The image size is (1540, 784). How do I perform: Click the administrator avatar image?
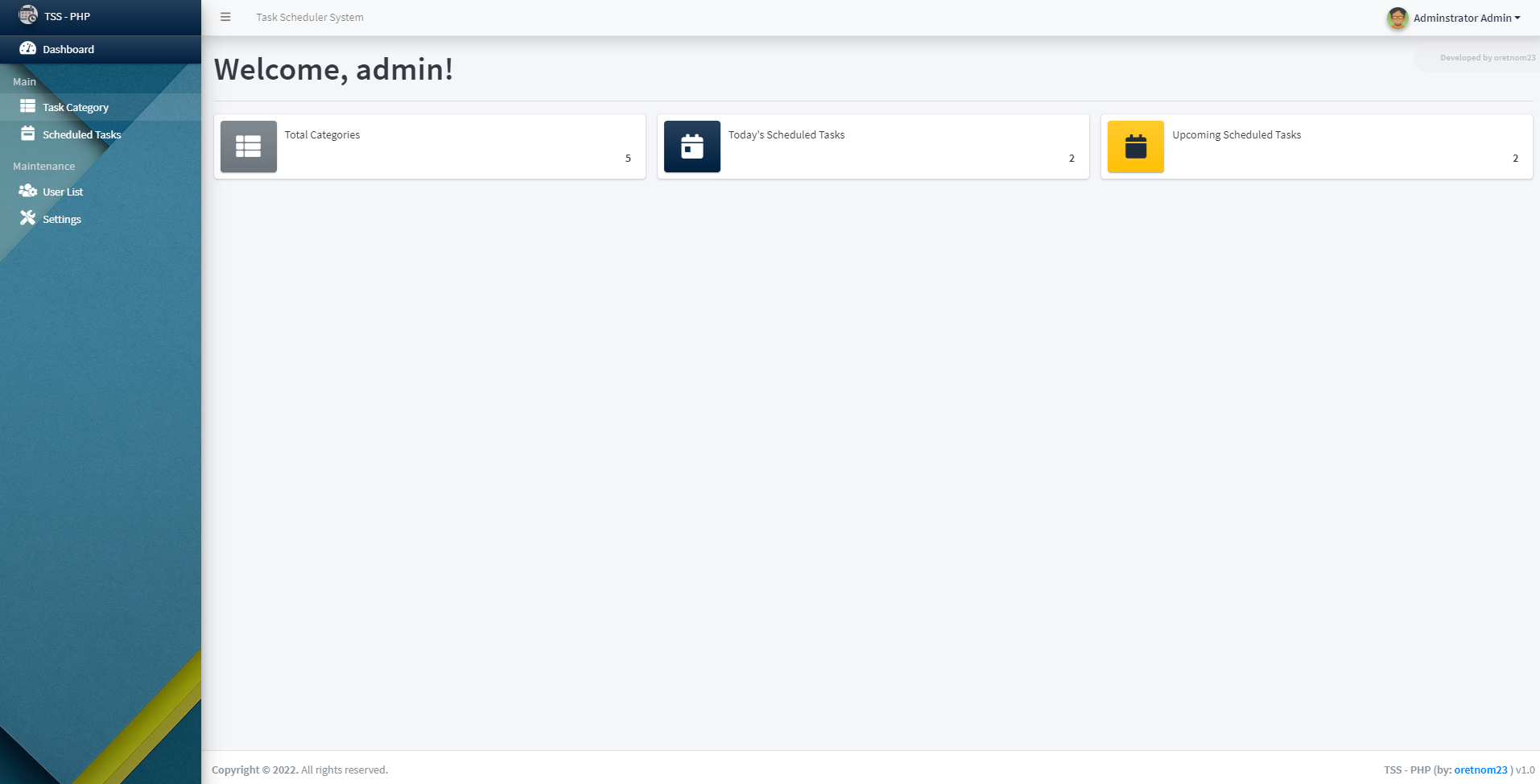click(1398, 18)
